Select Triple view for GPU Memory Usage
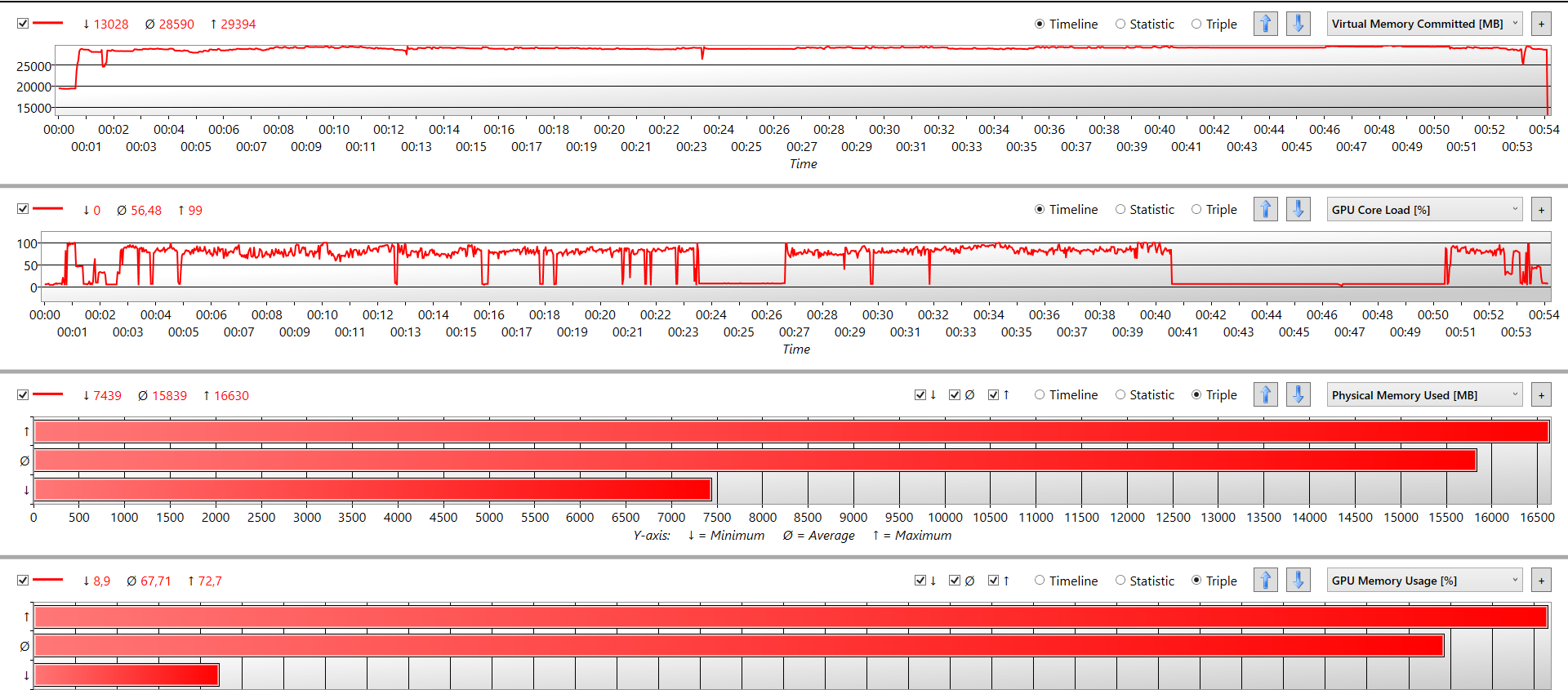1568x690 pixels. pos(1214,581)
